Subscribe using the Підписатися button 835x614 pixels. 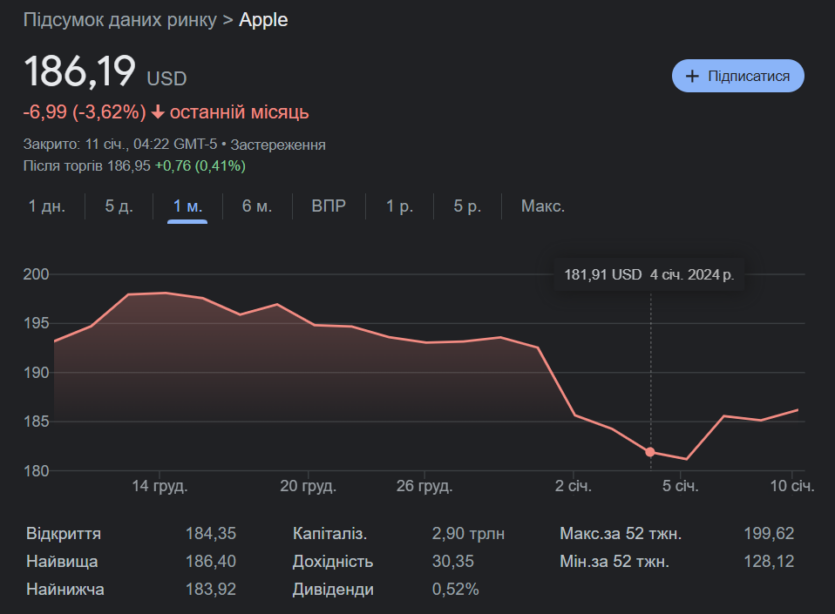(738, 76)
